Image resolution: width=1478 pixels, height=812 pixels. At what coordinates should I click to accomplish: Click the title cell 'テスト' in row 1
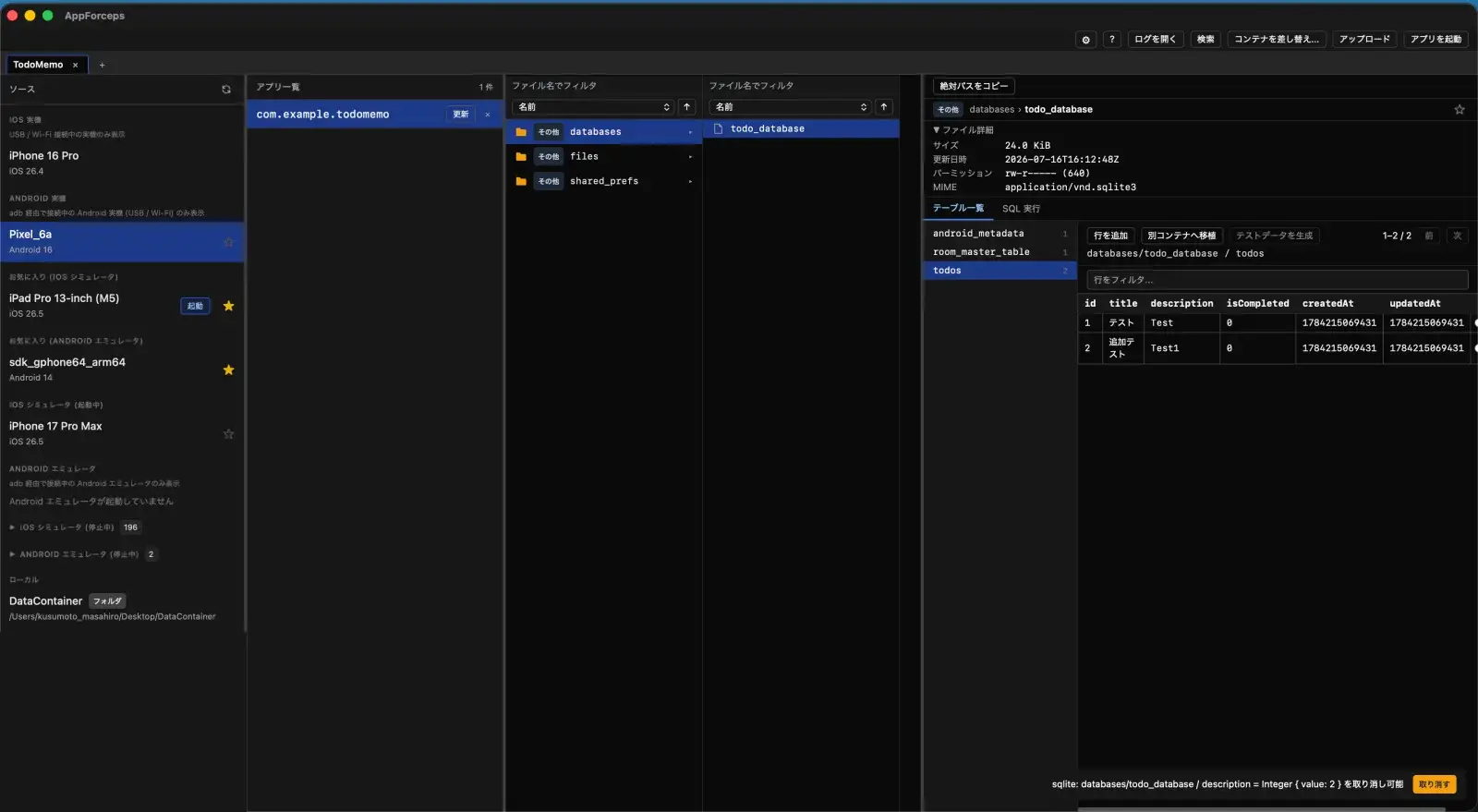click(x=1121, y=323)
